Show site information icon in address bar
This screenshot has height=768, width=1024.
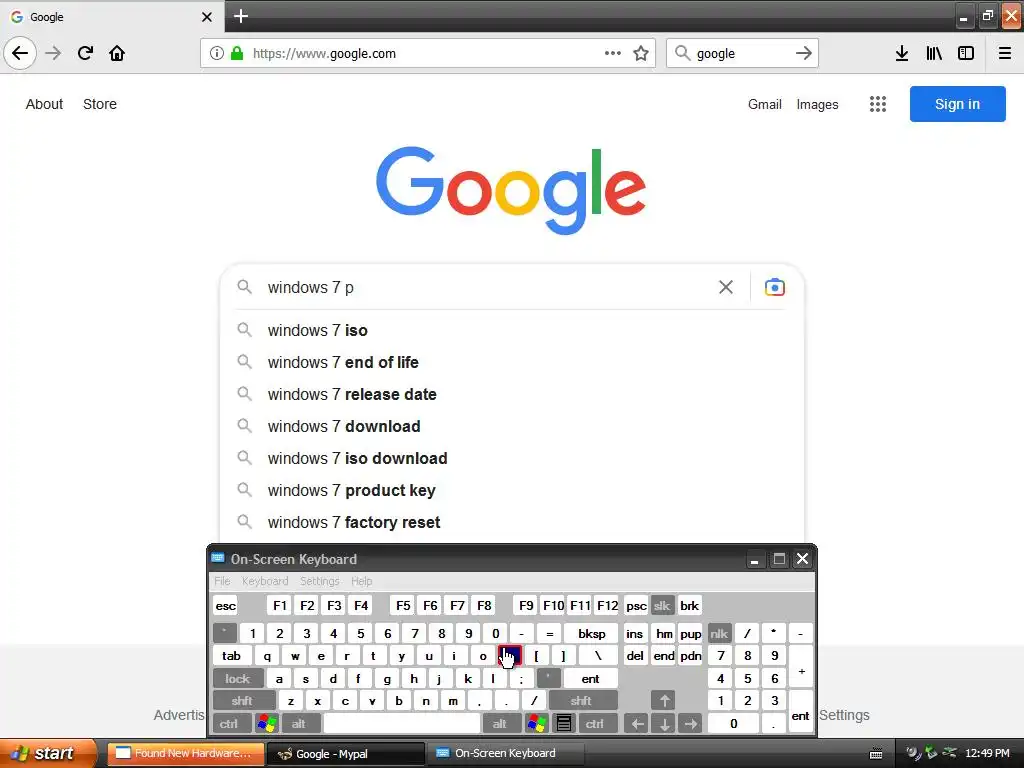tap(216, 53)
